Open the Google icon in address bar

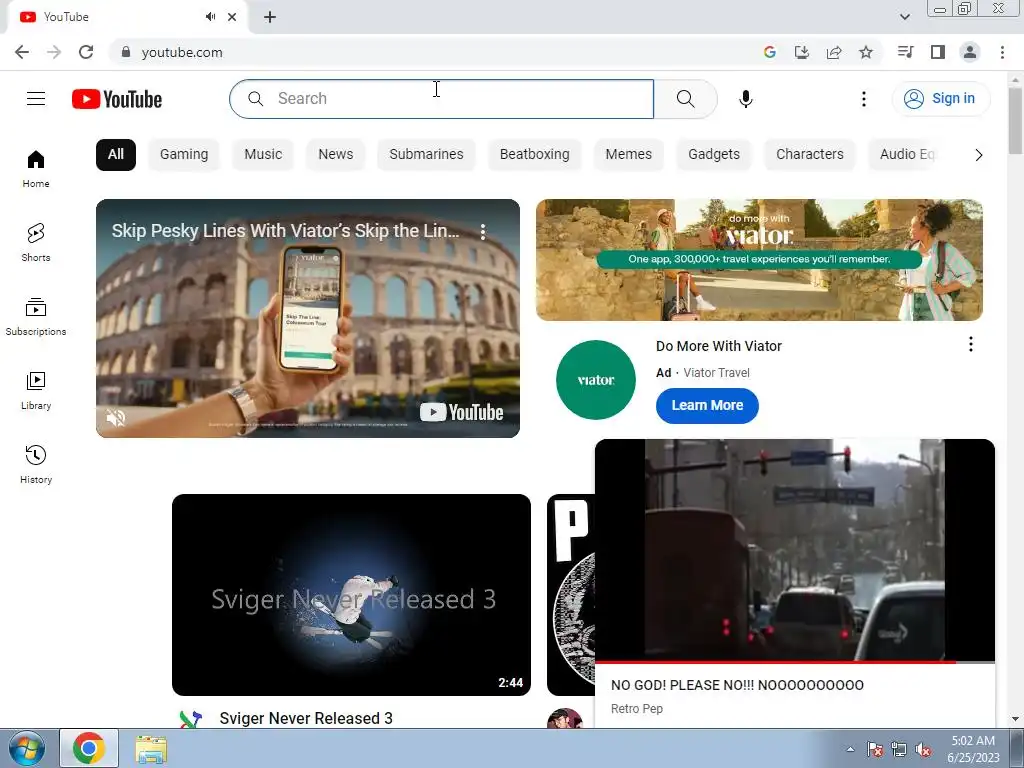(x=770, y=52)
